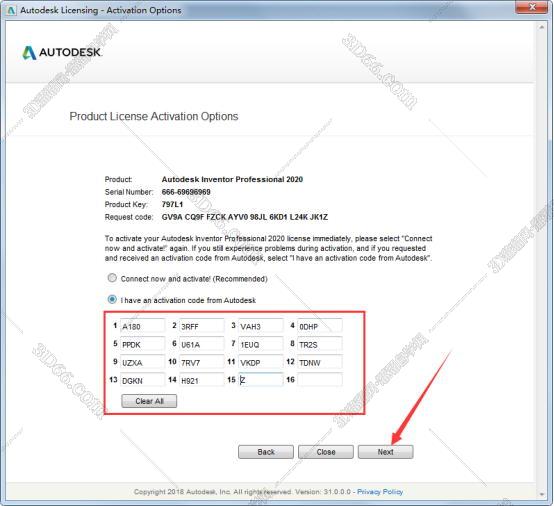
Task: Click activation code field 15 containing Z
Action: pyautogui.click(x=261, y=380)
